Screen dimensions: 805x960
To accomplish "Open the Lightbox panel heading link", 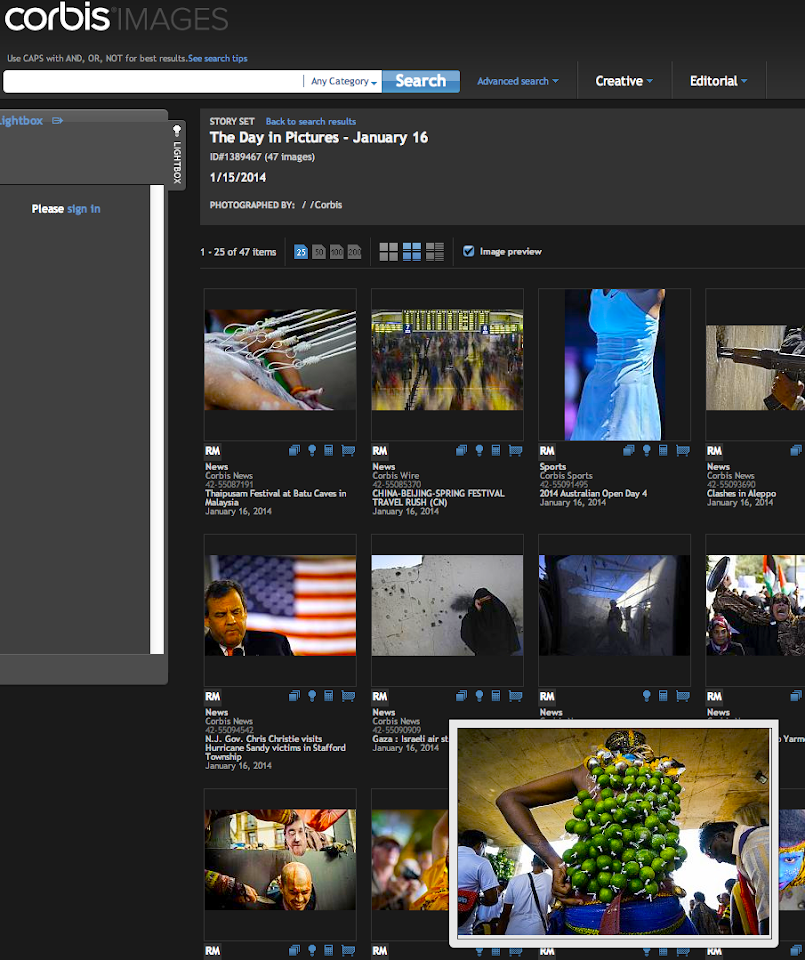I will [21, 121].
